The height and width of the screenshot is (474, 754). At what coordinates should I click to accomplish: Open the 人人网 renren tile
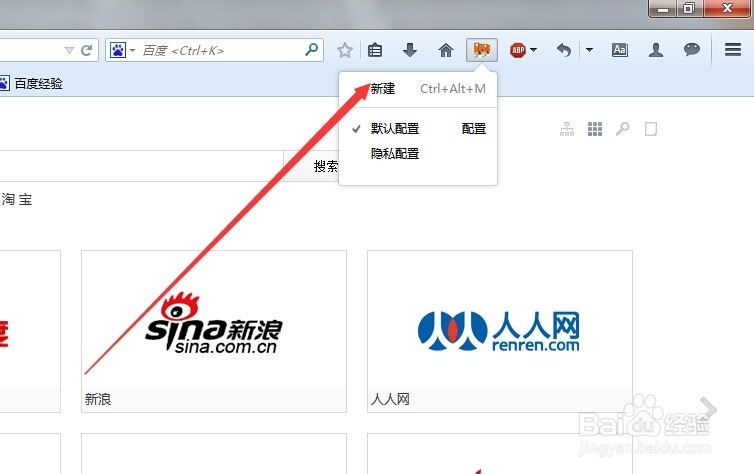[x=500, y=331]
